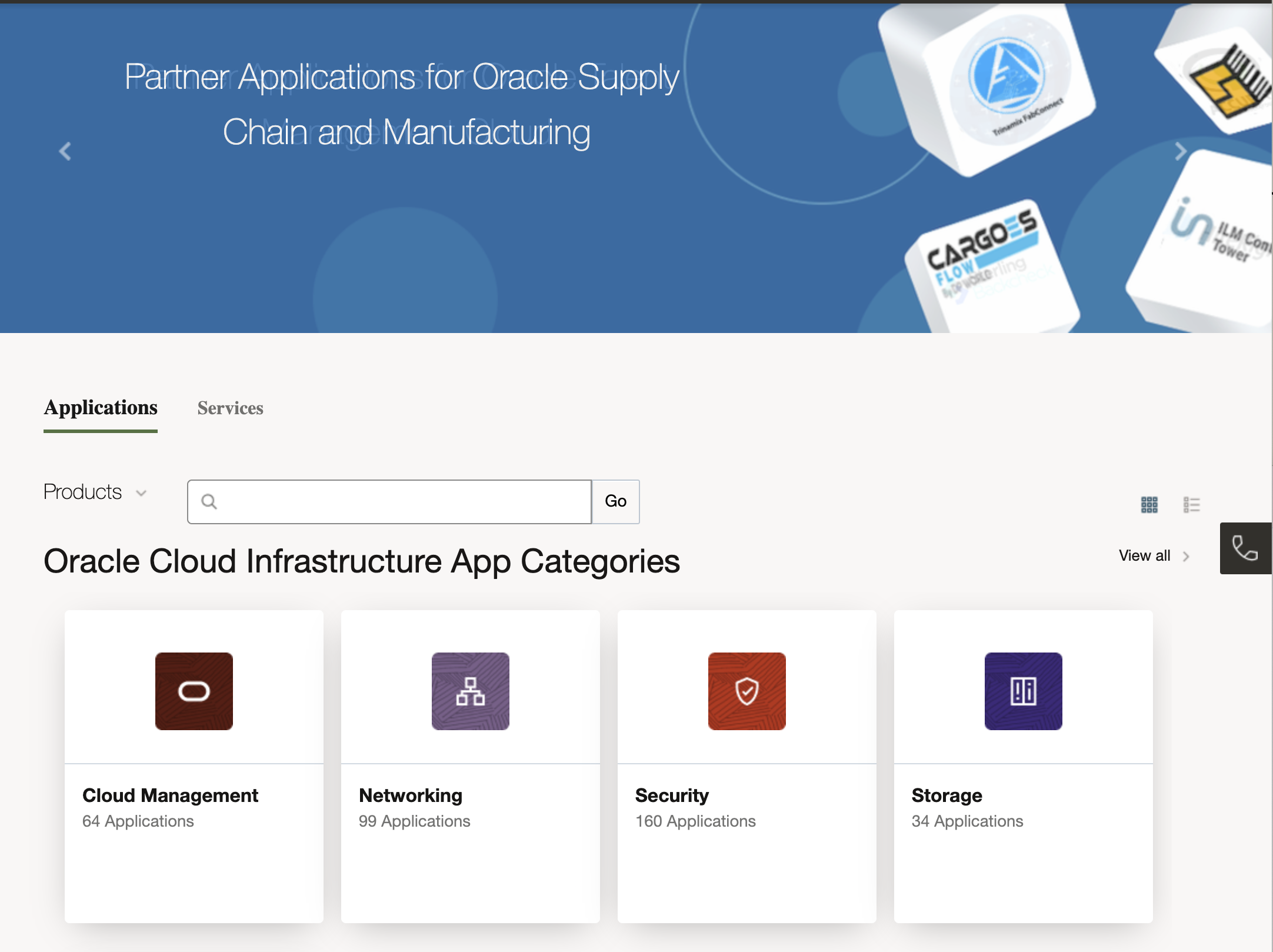Click the Networking category icon
The height and width of the screenshot is (952, 1273).
471,691
